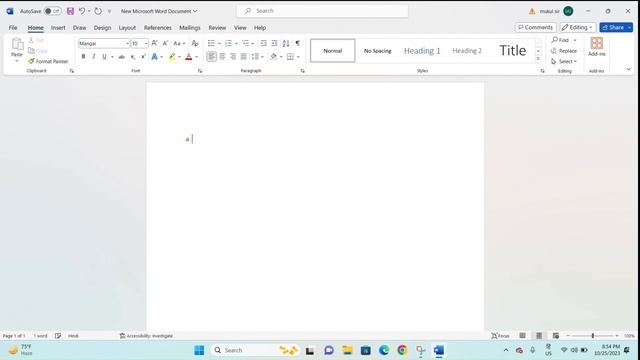This screenshot has width=640, height=360.
Task: Apply paragraph shading
Action: click(273, 57)
